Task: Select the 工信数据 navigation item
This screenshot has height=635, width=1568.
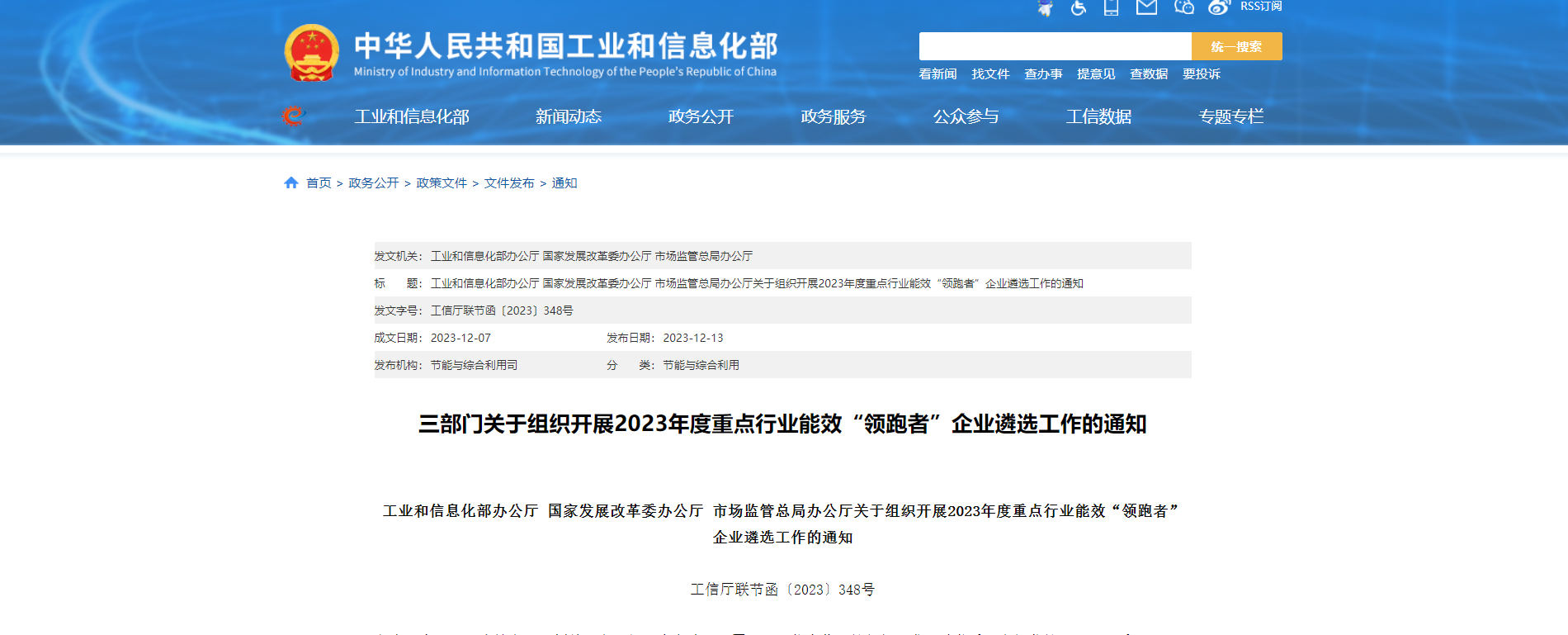Action: (1098, 117)
